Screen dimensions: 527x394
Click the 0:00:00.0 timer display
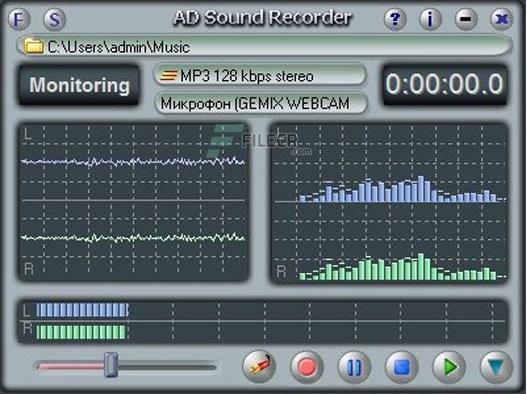(444, 84)
